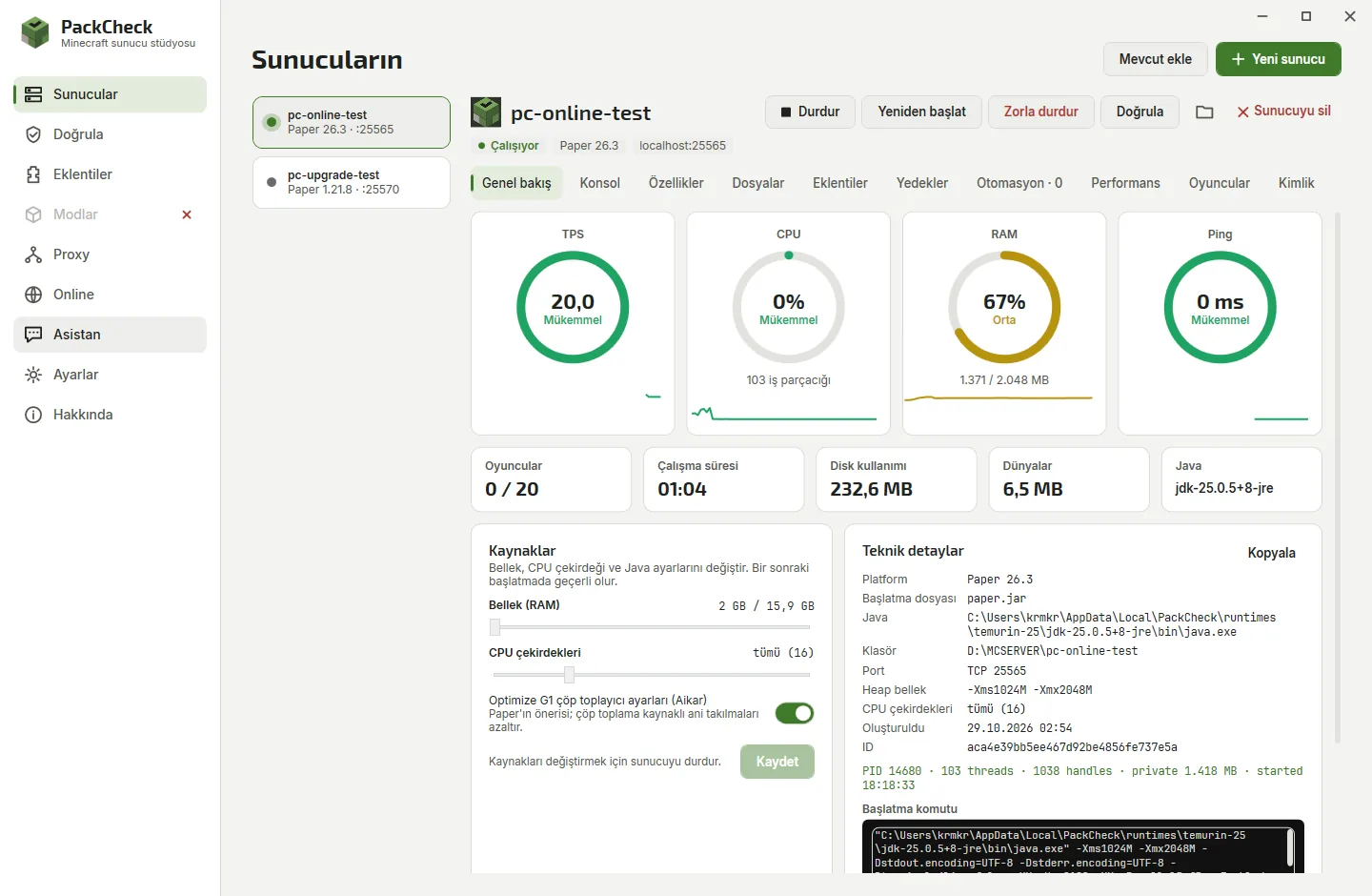Click the Zorla durdur button

(x=1040, y=112)
